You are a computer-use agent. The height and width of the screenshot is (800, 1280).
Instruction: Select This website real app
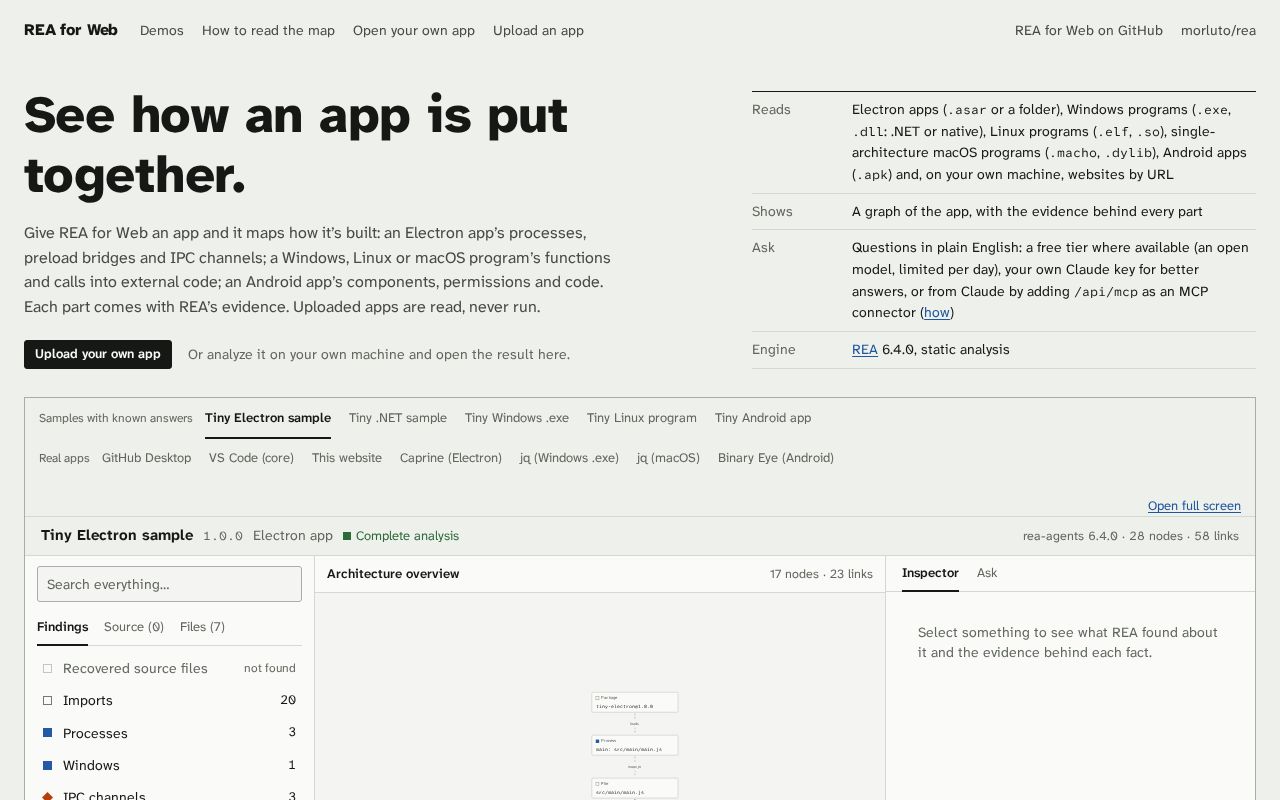click(347, 458)
